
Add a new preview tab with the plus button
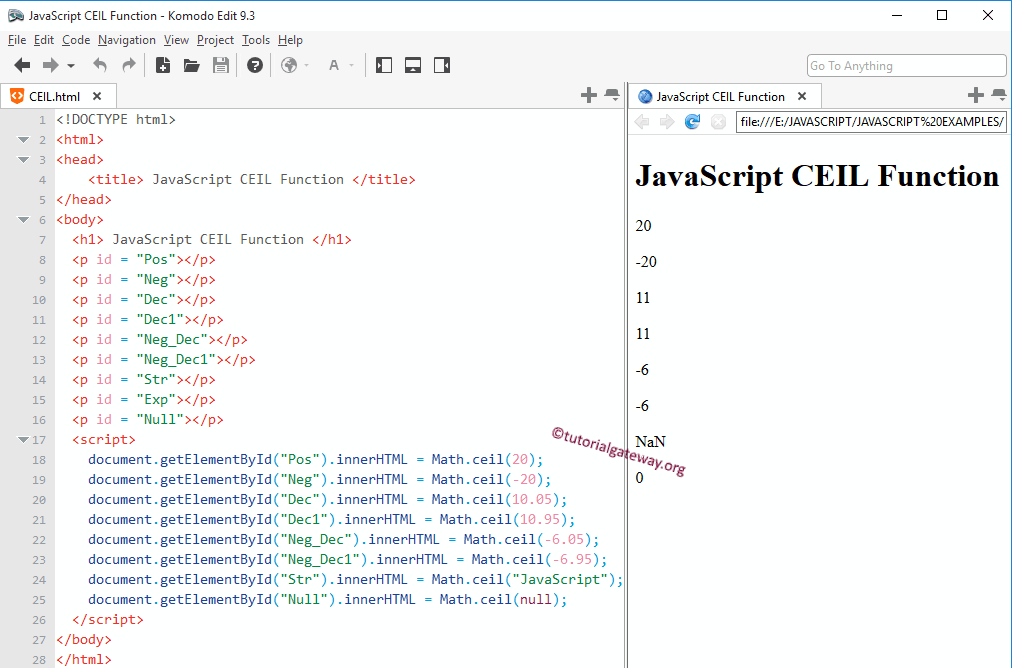click(975, 94)
